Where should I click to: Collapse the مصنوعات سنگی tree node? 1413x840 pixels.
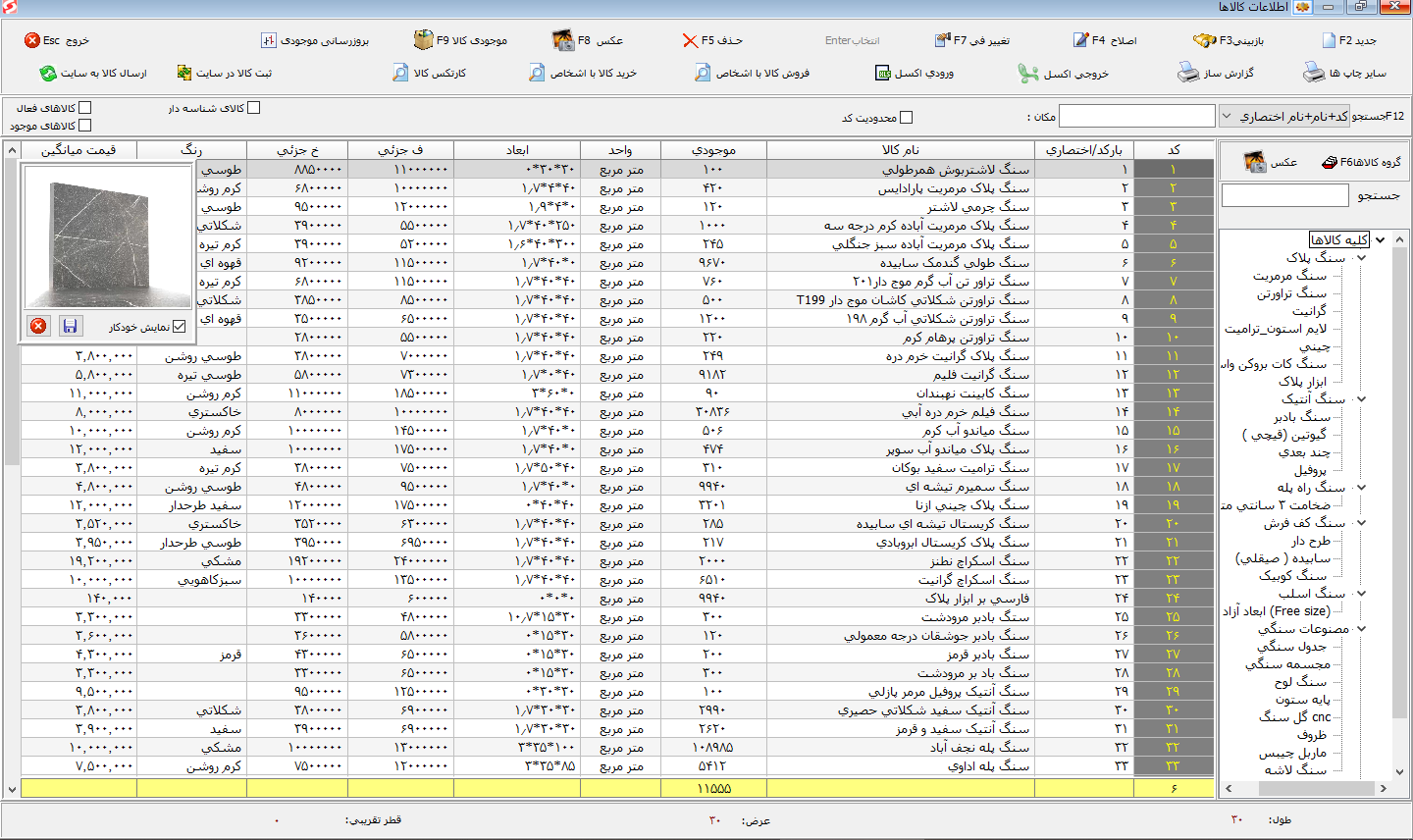1362,629
